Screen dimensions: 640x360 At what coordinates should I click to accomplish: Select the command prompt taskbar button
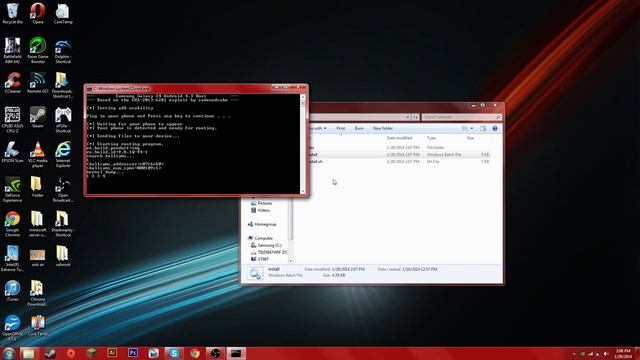(236, 353)
